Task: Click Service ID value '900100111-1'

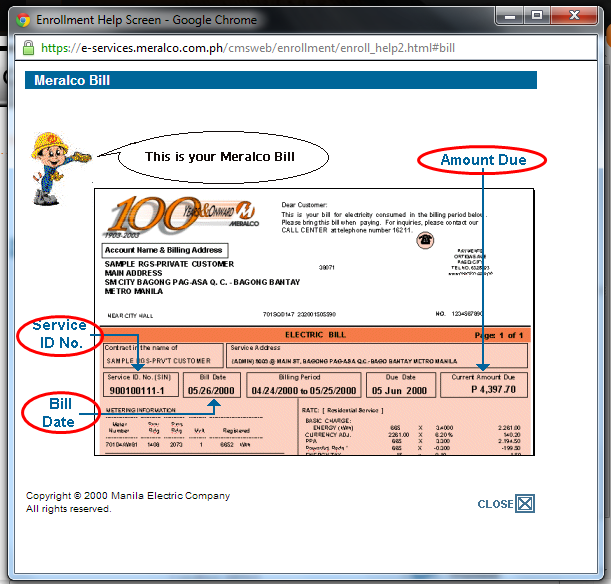Action: coord(137,390)
